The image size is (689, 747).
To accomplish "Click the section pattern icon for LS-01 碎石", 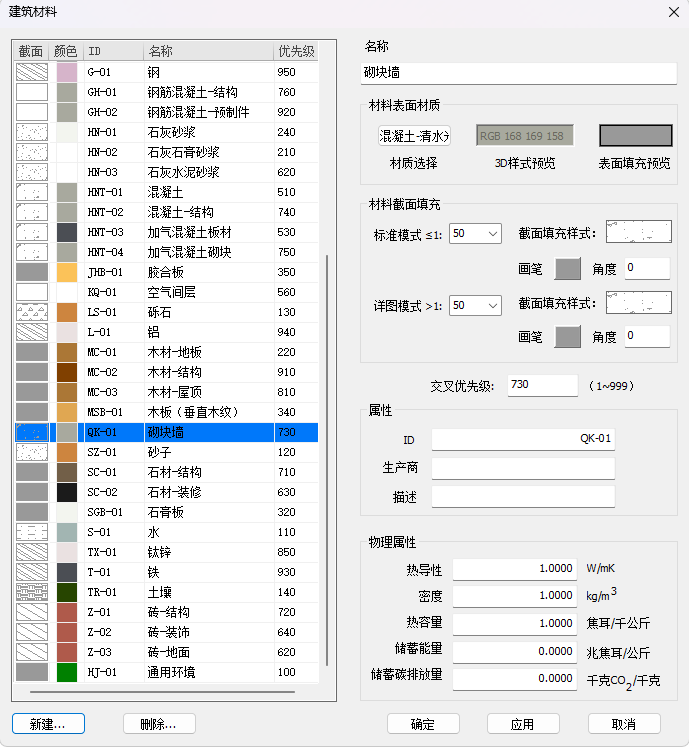I will tap(32, 312).
